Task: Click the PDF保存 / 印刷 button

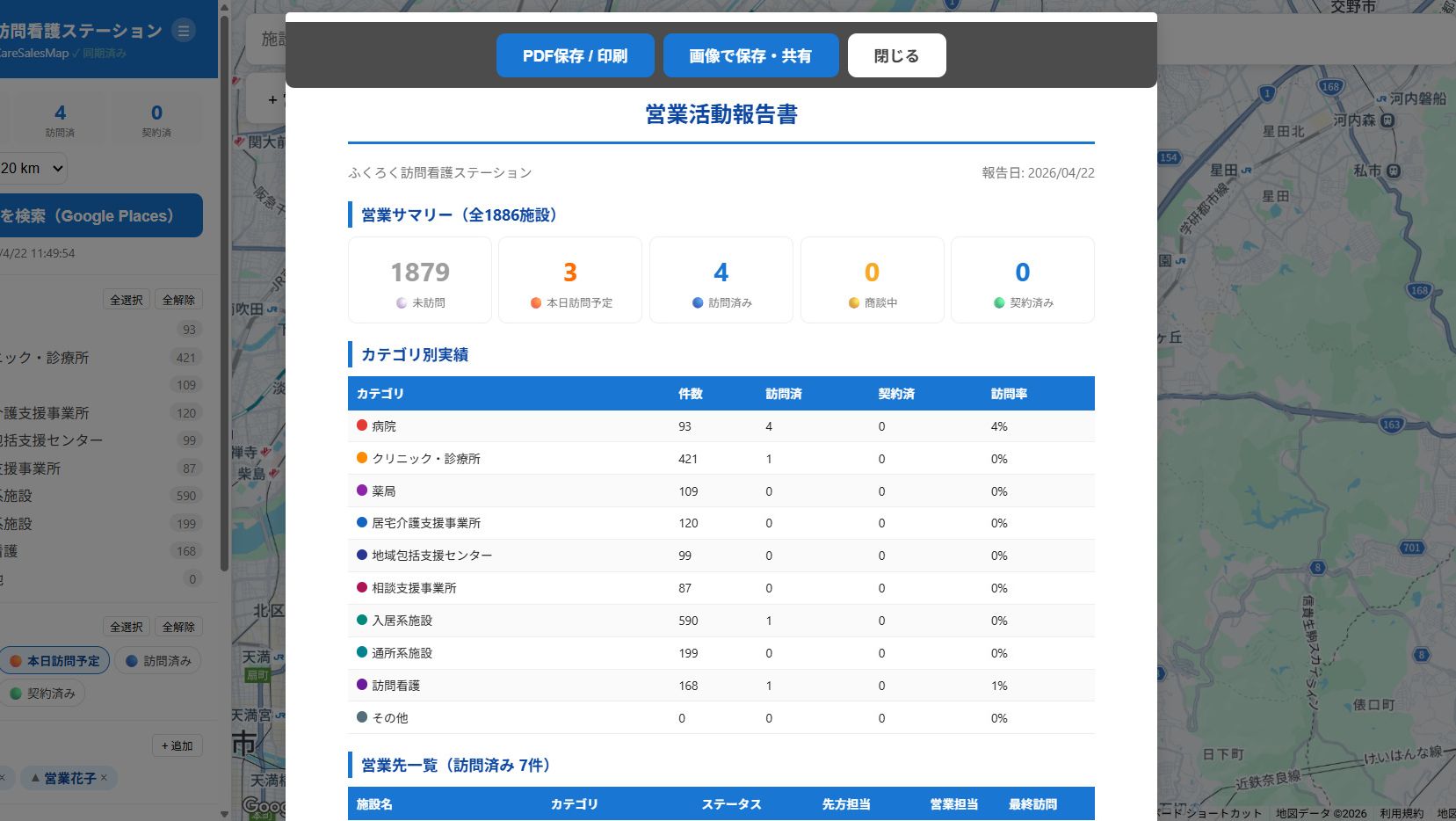Action: 576,54
